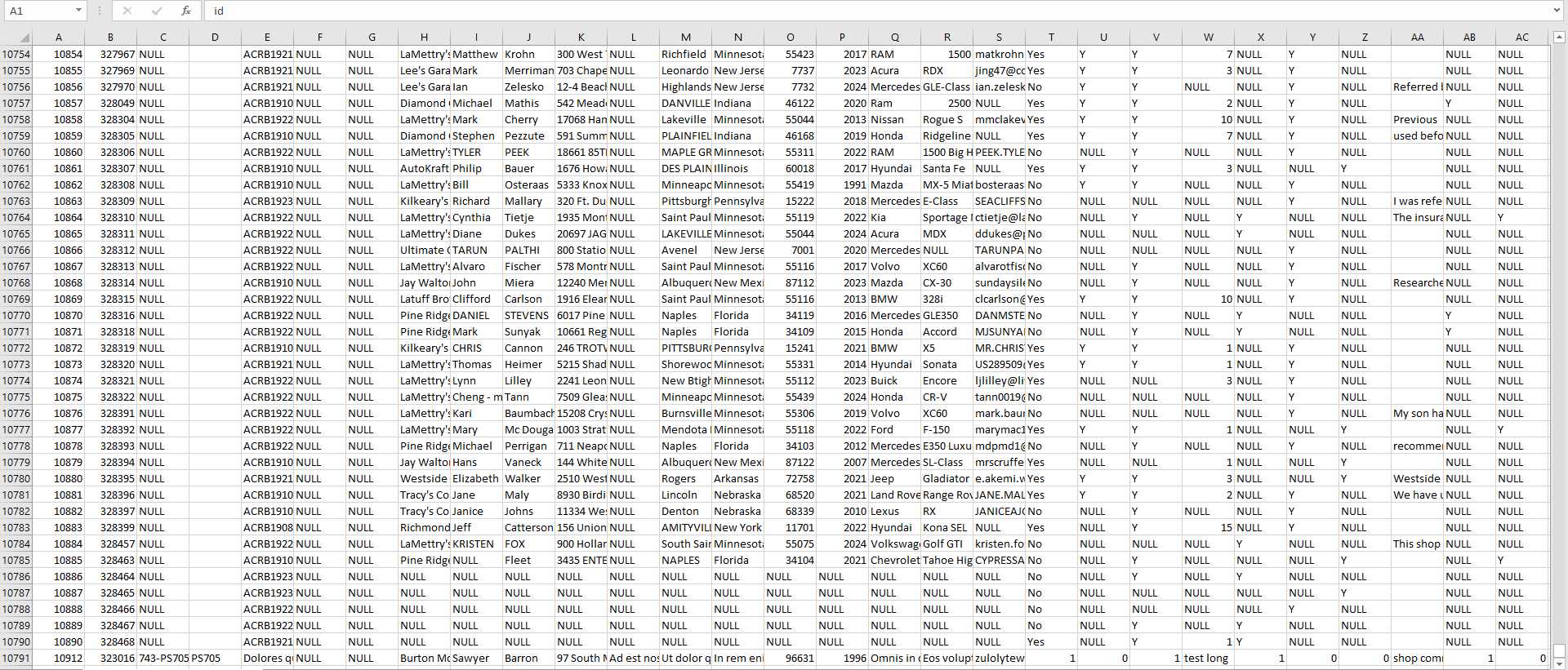Image resolution: width=1568 pixels, height=670 pixels.
Task: Click the Insert Function fx icon
Action: point(186,11)
